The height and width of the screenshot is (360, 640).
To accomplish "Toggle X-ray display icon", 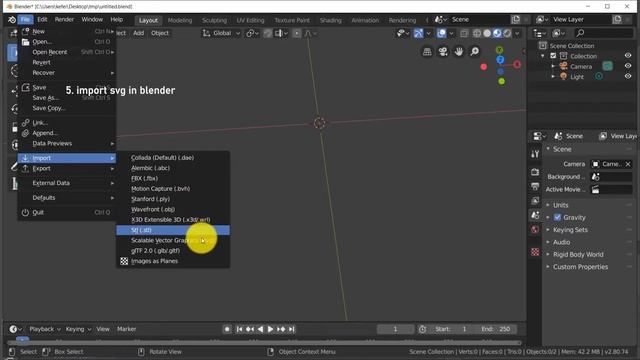I will pyautogui.click(x=464, y=33).
